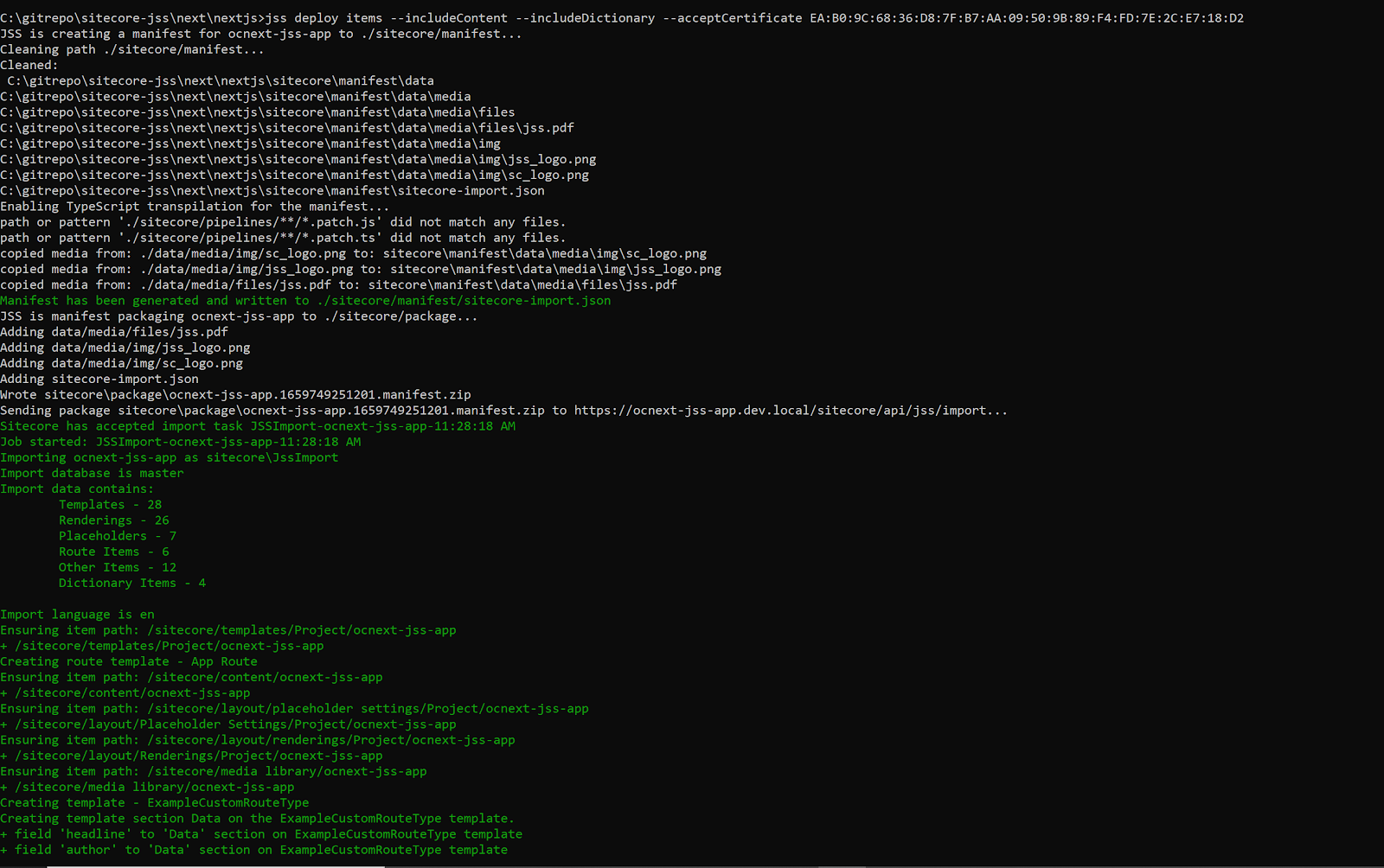Click the 'Renderings - 26' entry

(x=114, y=520)
